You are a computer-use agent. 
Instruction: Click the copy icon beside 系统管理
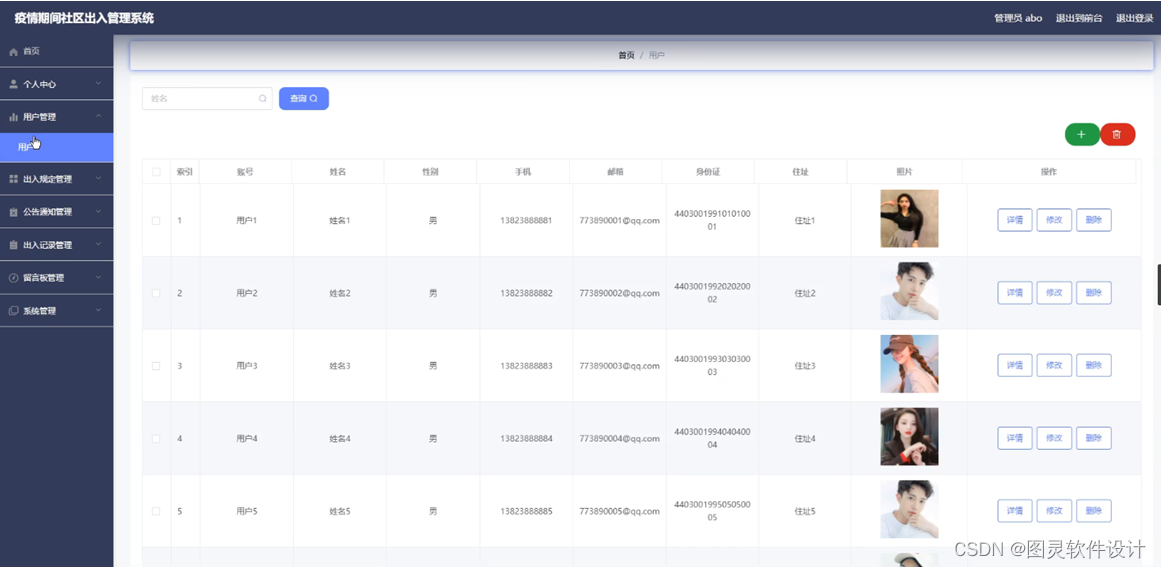[x=13, y=311]
